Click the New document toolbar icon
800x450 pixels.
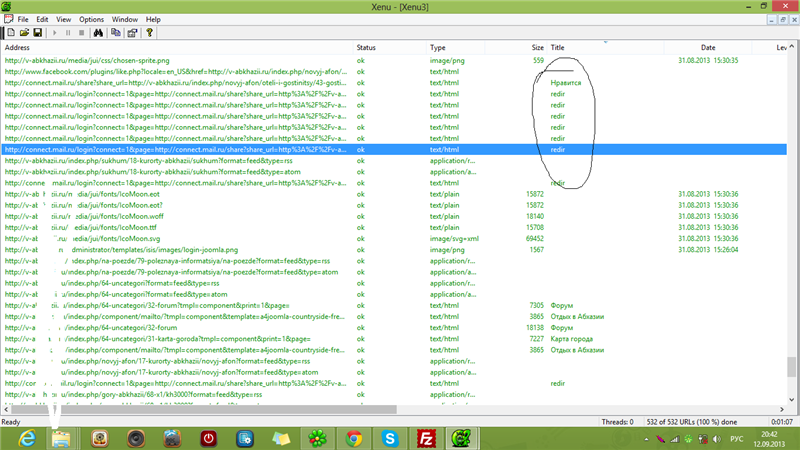coord(9,32)
